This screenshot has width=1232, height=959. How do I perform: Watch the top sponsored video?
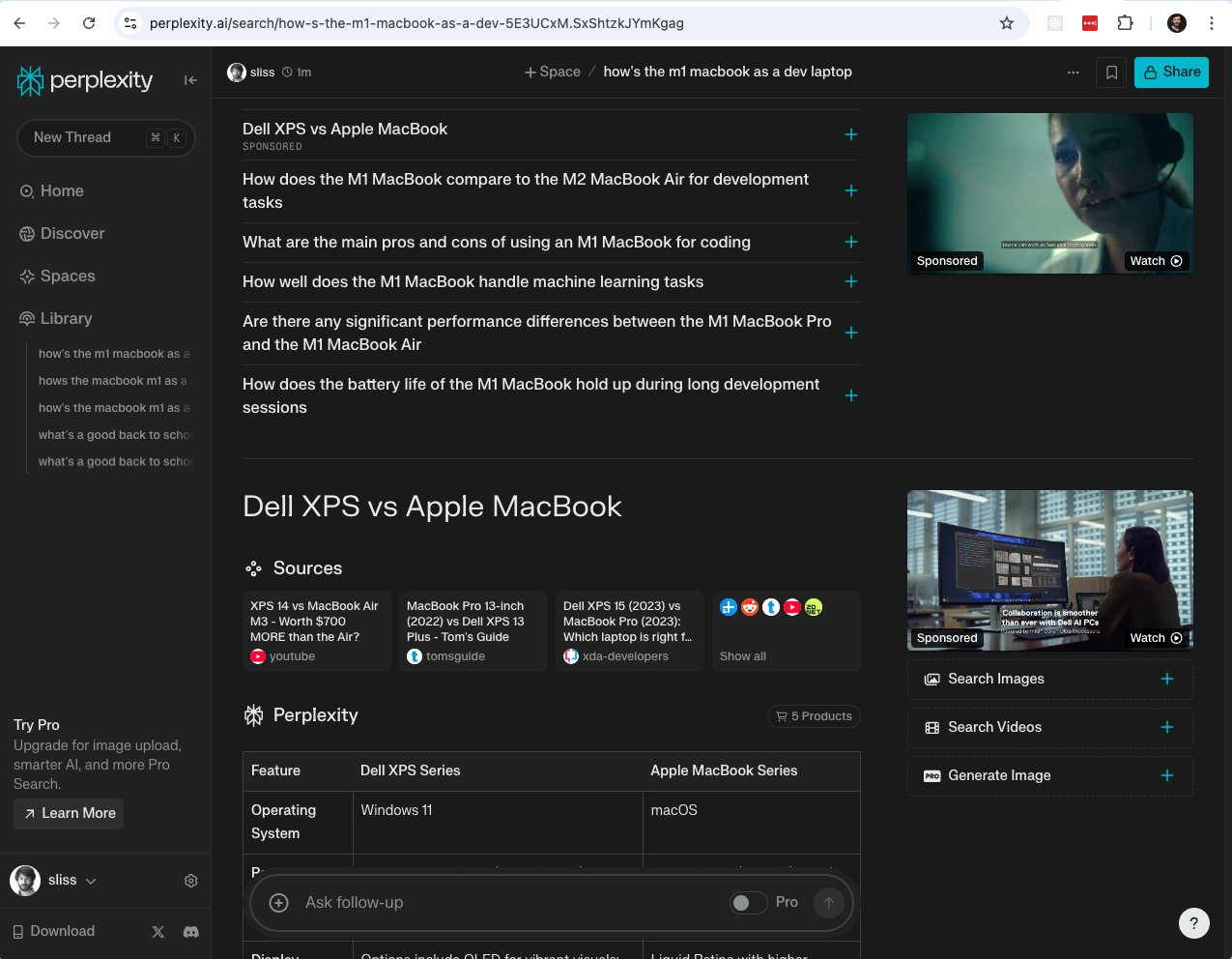[1157, 261]
